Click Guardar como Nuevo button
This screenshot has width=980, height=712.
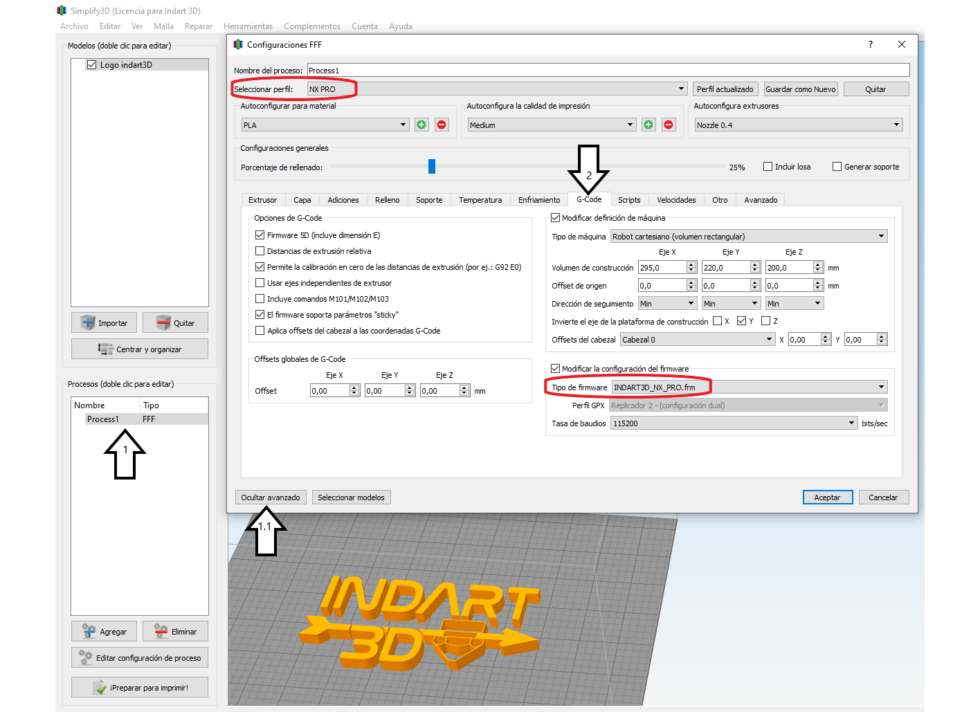[x=800, y=89]
